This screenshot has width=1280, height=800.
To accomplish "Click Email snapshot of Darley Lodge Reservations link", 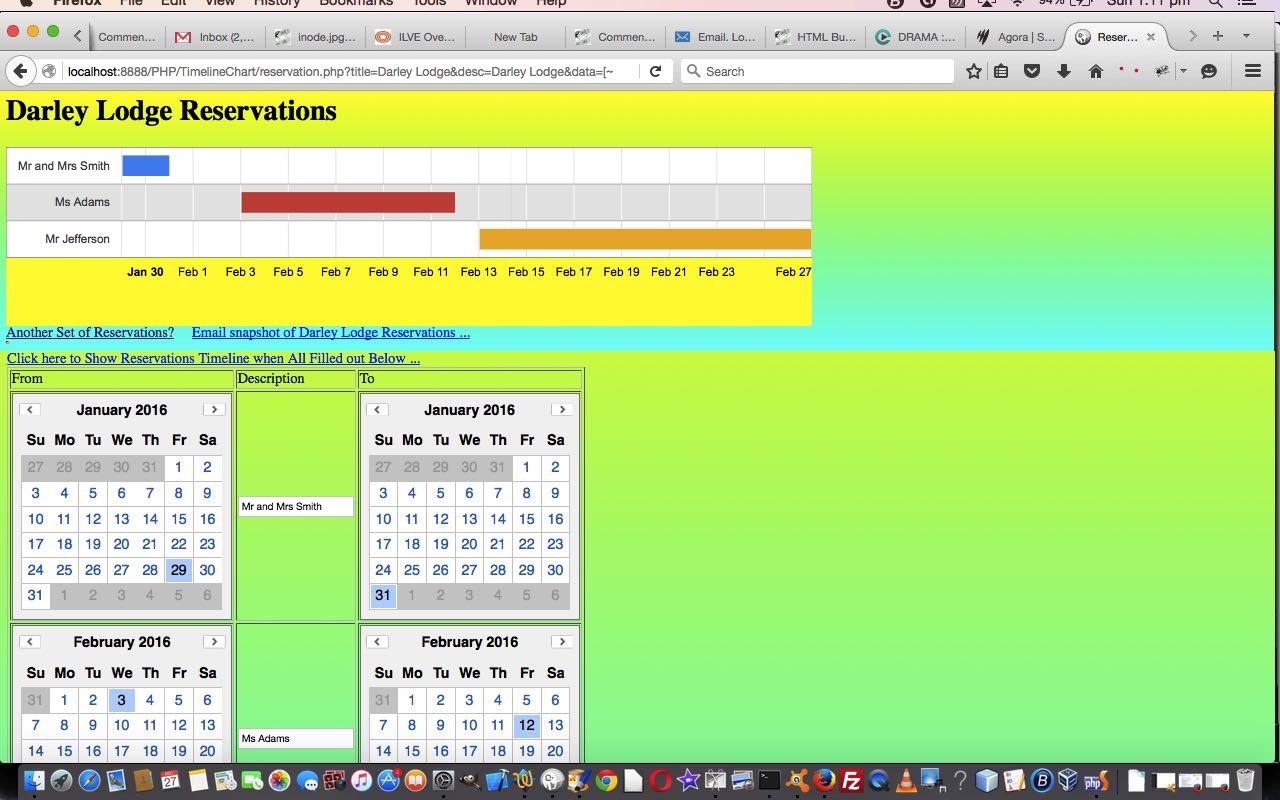I will (330, 333).
